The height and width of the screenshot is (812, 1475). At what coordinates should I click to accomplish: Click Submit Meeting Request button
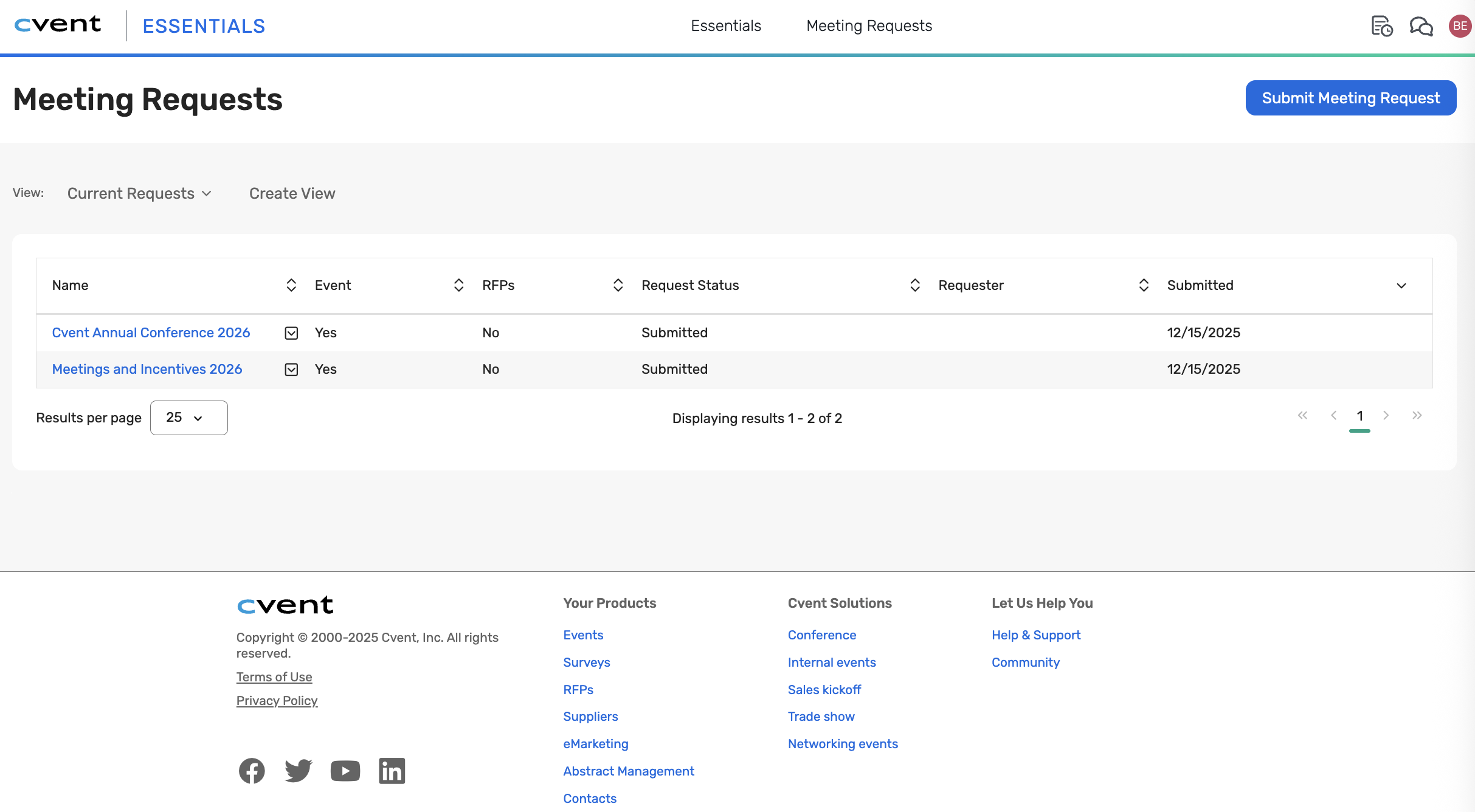click(x=1350, y=98)
